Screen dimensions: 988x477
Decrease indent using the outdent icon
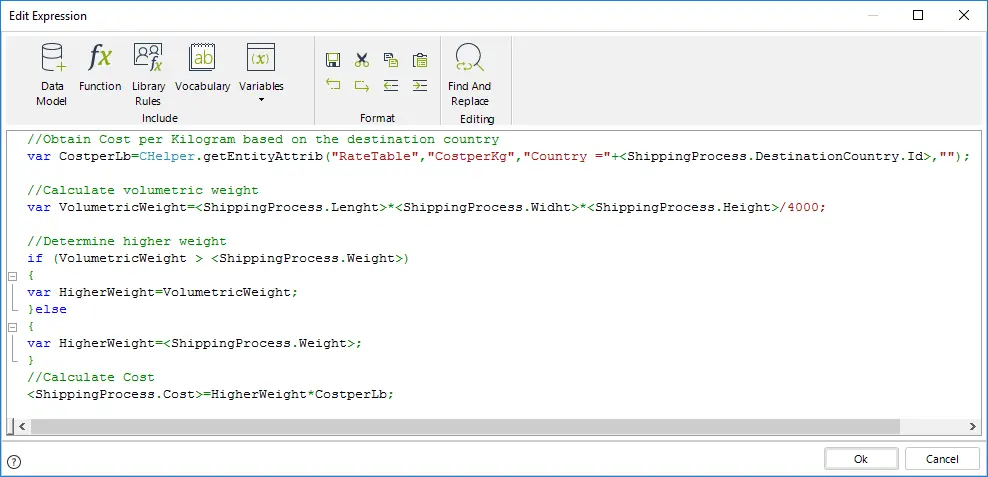(x=391, y=85)
